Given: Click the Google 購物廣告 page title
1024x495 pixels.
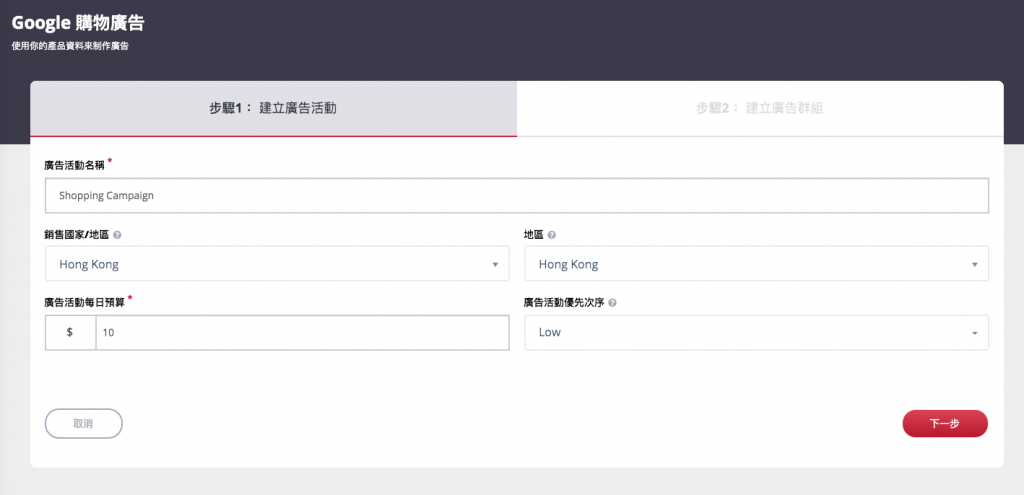Looking at the screenshot, I should [x=78, y=23].
